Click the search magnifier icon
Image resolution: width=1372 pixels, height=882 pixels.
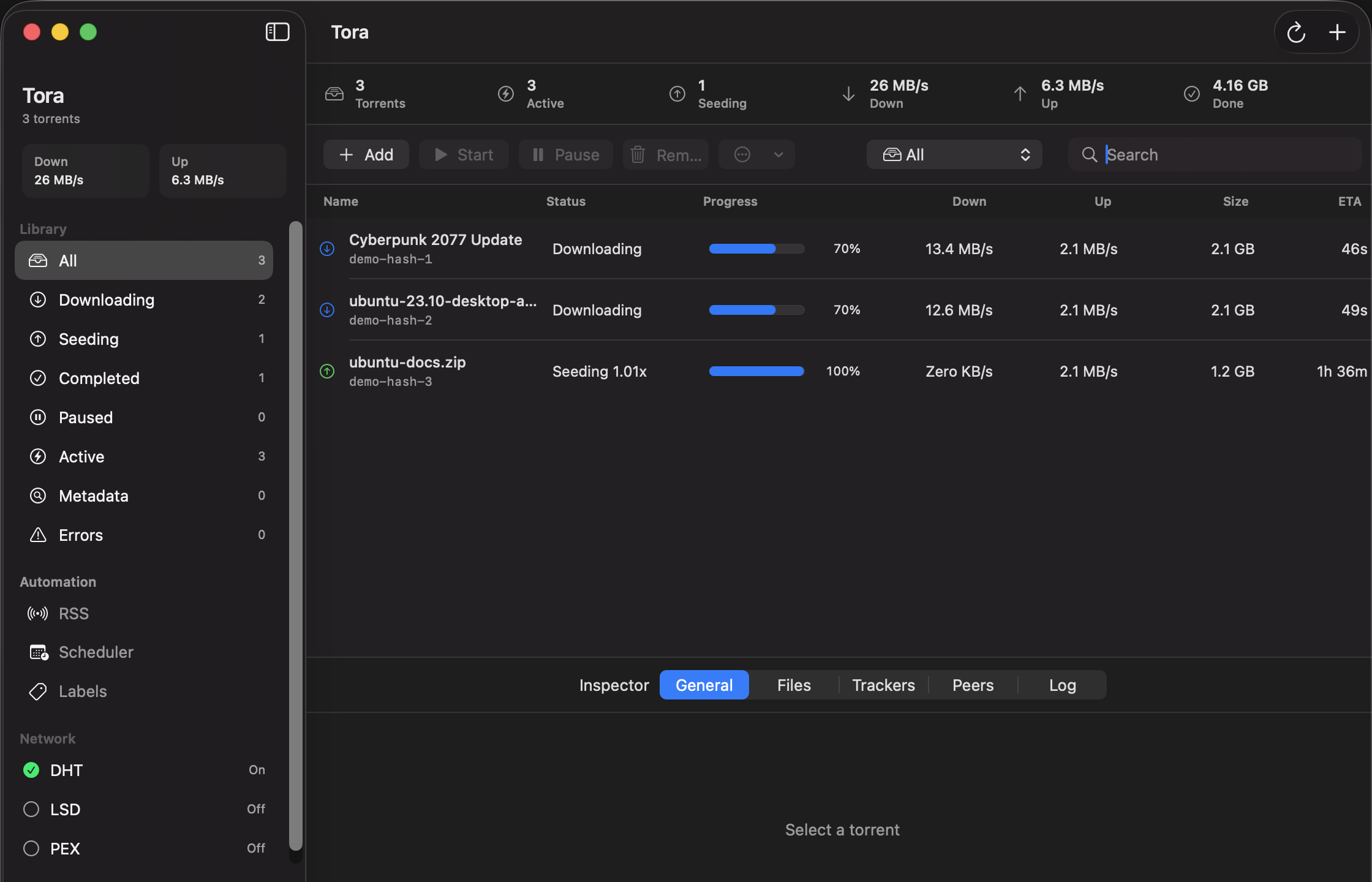coord(1089,154)
